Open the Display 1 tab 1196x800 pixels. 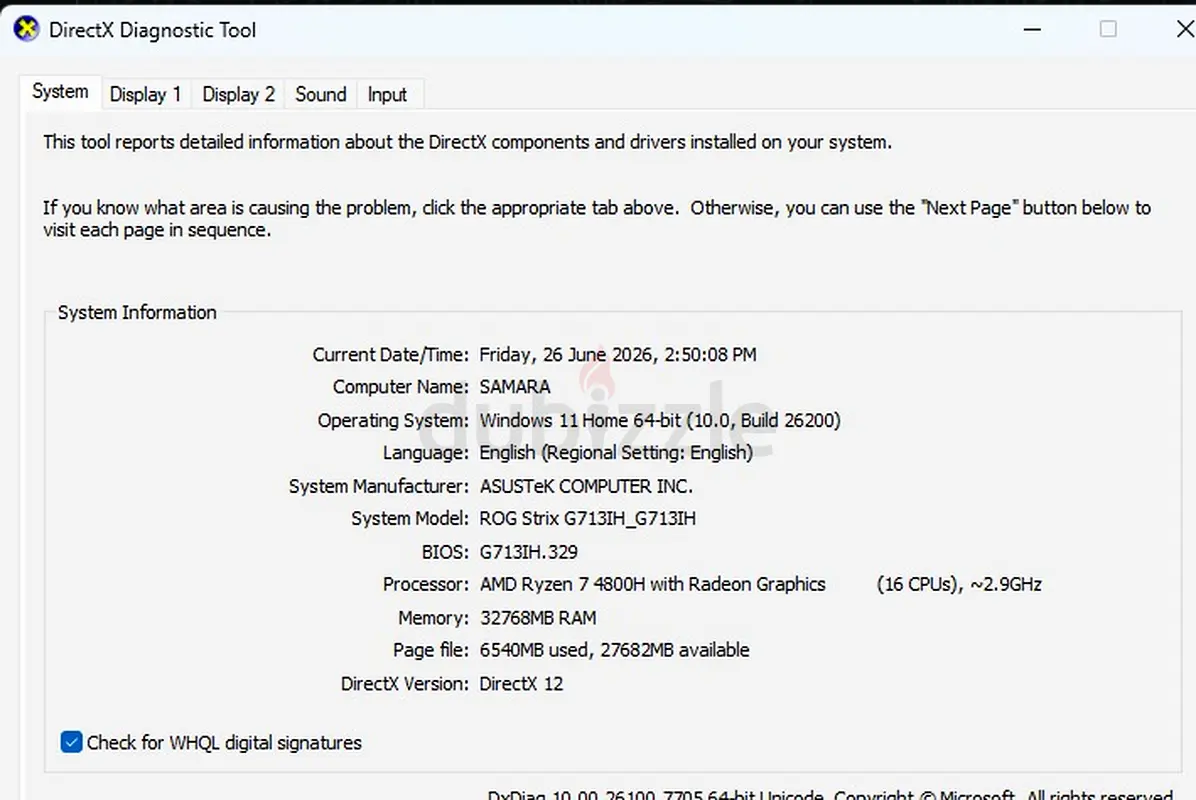click(x=146, y=95)
